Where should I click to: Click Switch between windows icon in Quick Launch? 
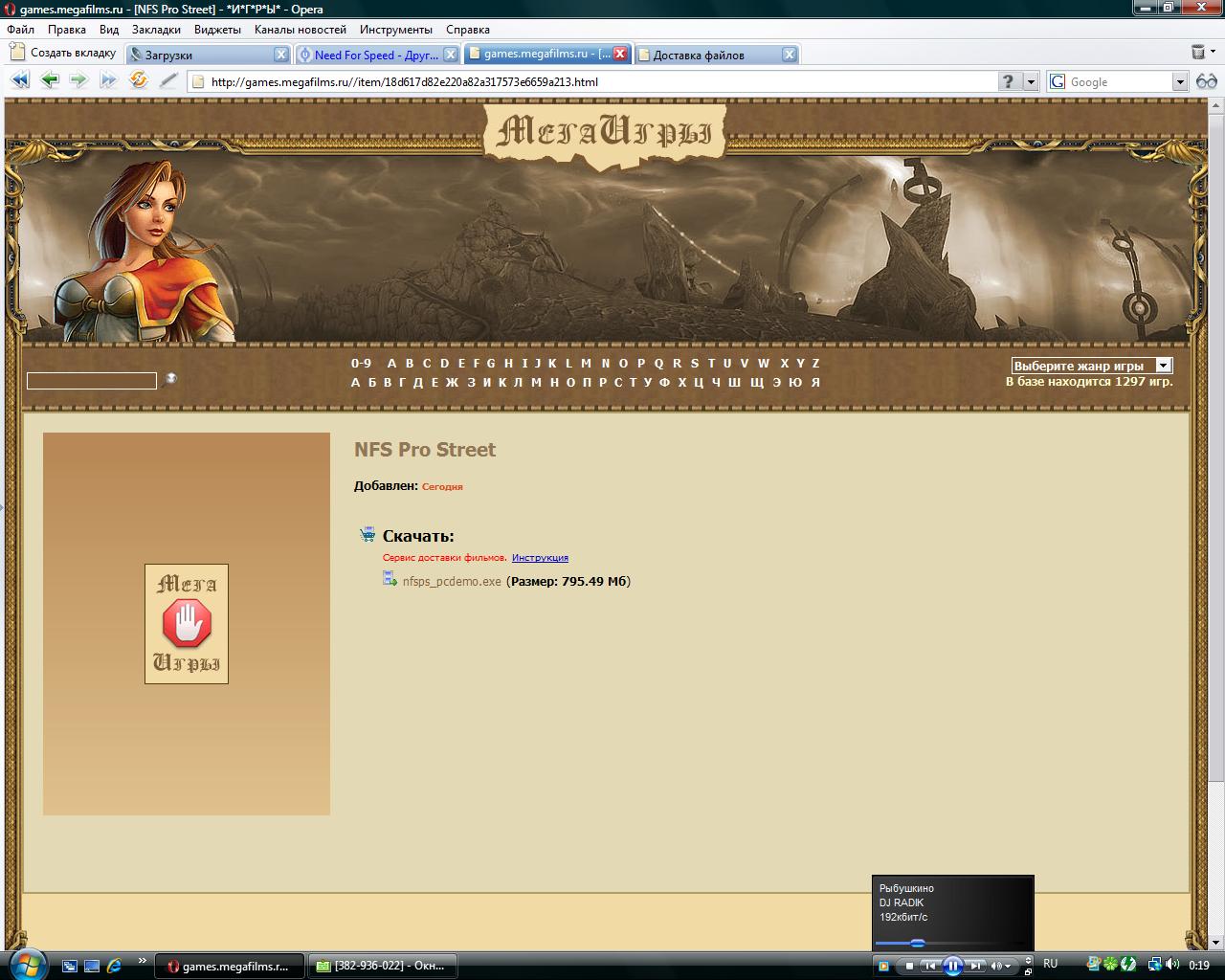coord(69,966)
